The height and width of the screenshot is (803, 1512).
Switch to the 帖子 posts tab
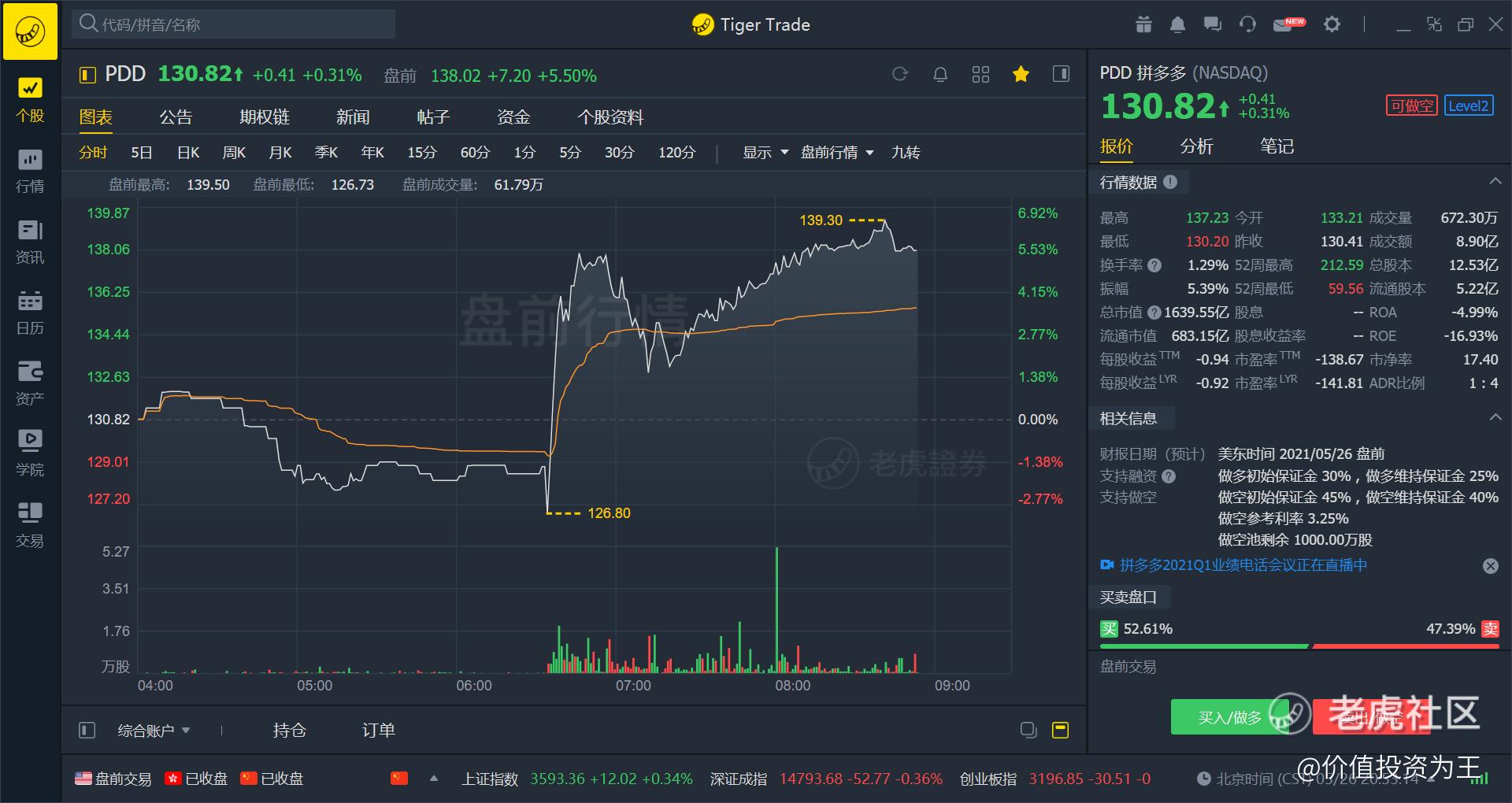[433, 117]
